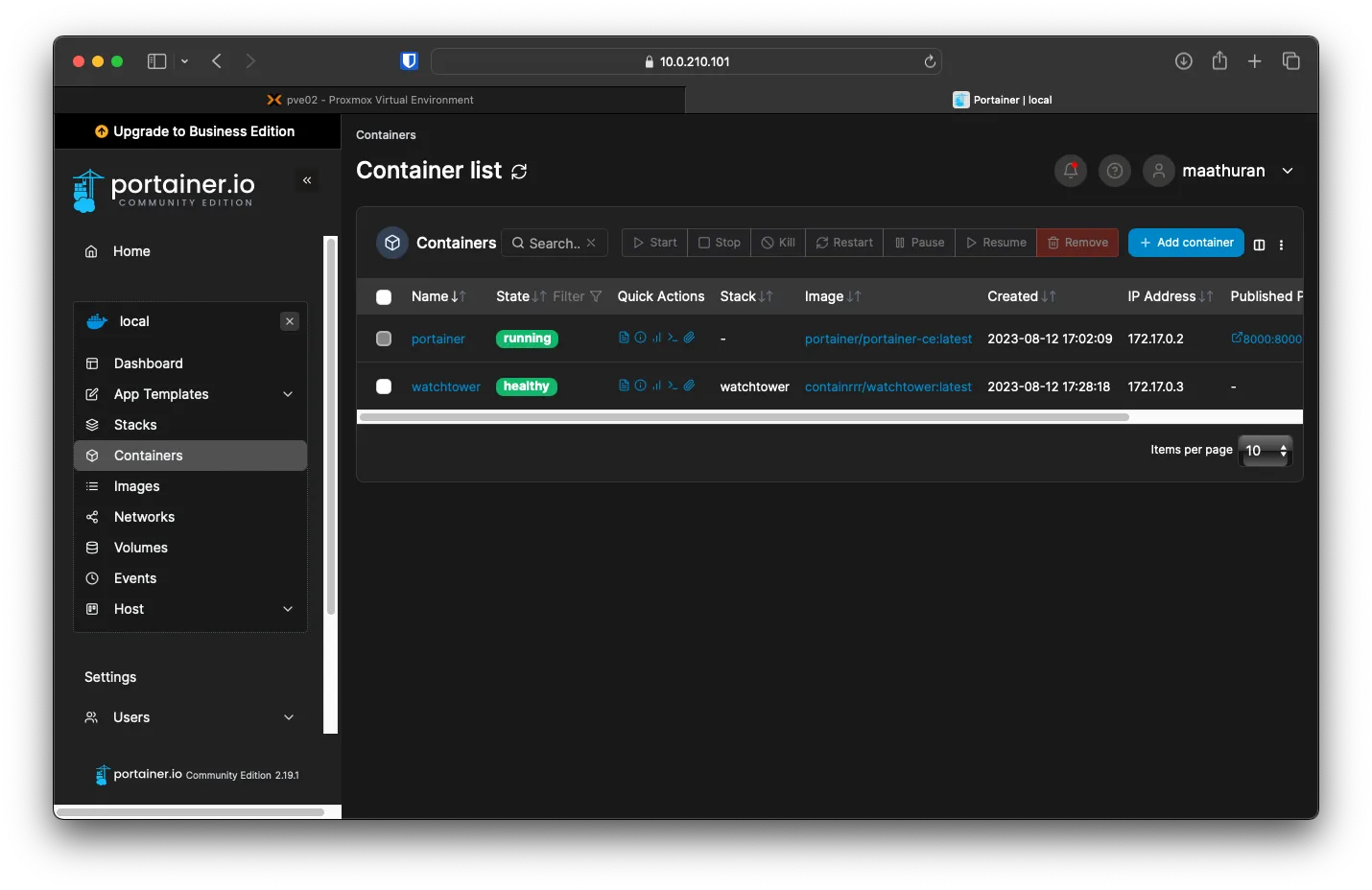Click attach icon for portainer container

click(x=689, y=338)
